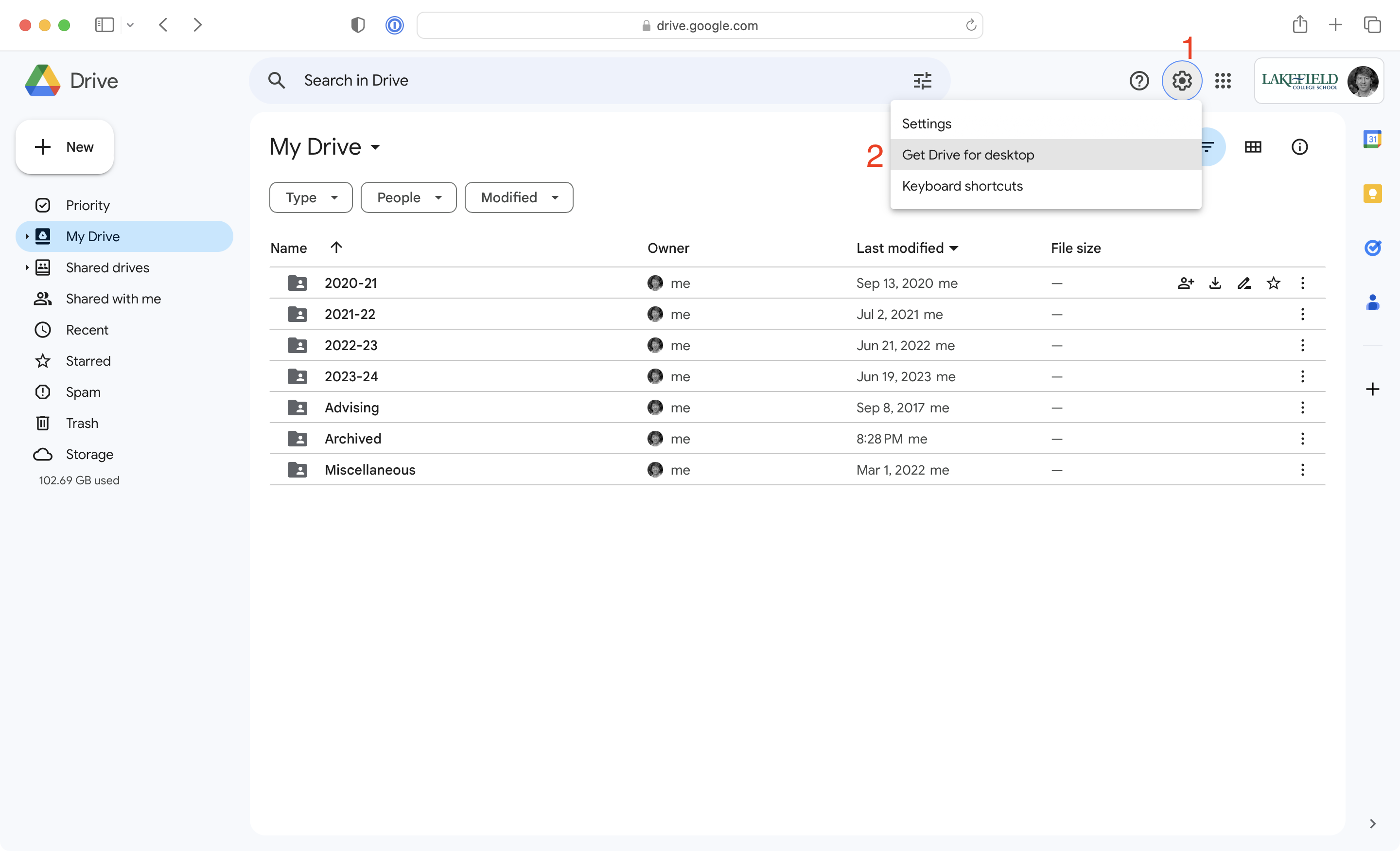Image resolution: width=1400 pixels, height=851 pixels.
Task: Click the New button
Action: point(65,147)
